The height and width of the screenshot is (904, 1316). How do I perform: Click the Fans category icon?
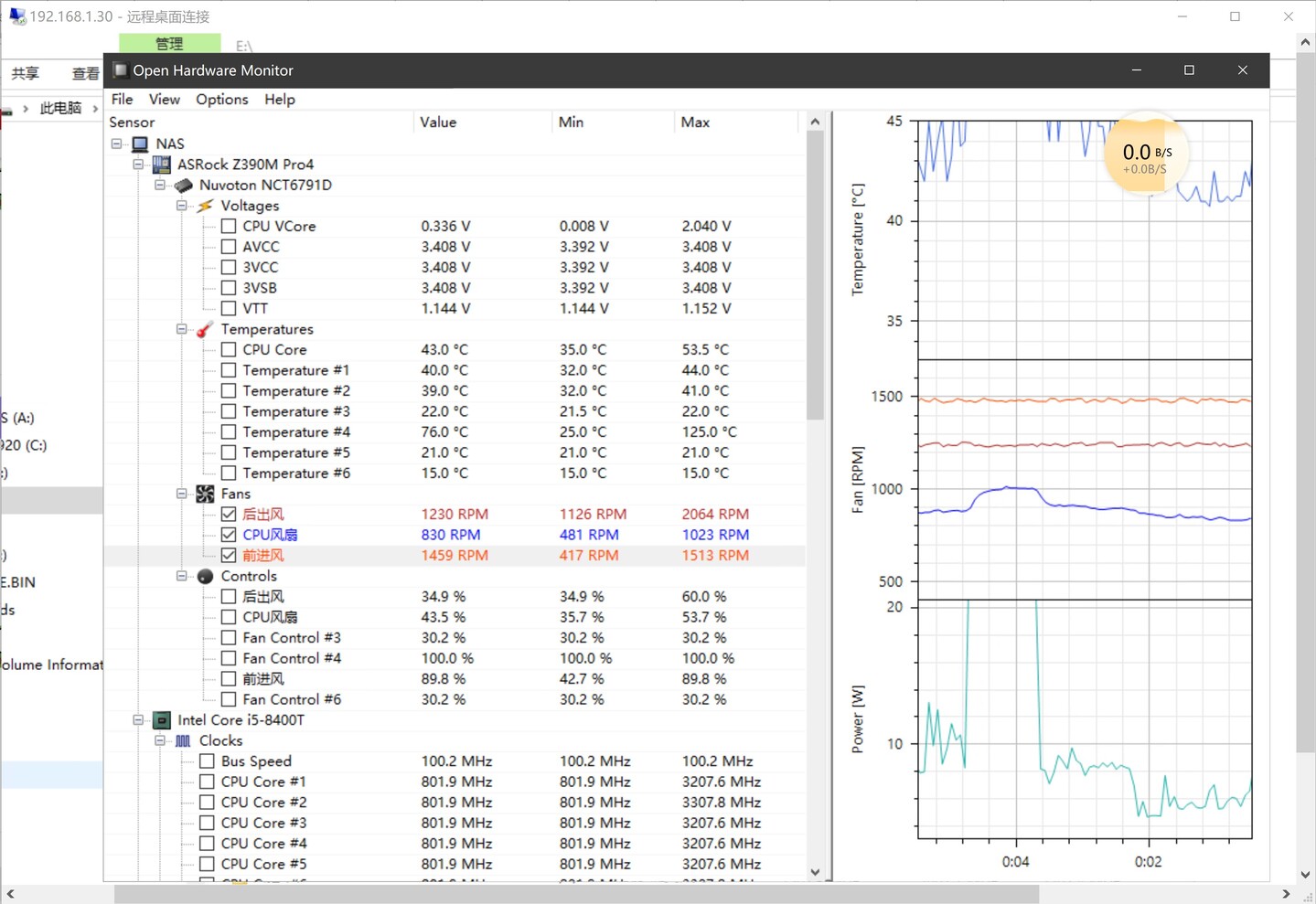point(206,494)
